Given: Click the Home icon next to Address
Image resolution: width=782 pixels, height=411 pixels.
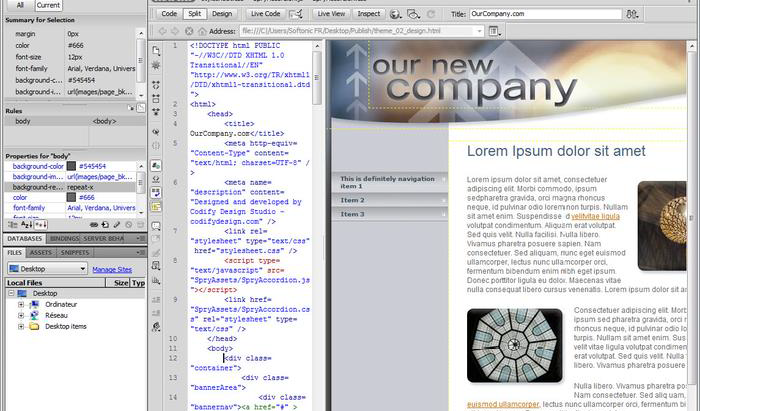Looking at the screenshot, I should pyautogui.click(x=202, y=31).
